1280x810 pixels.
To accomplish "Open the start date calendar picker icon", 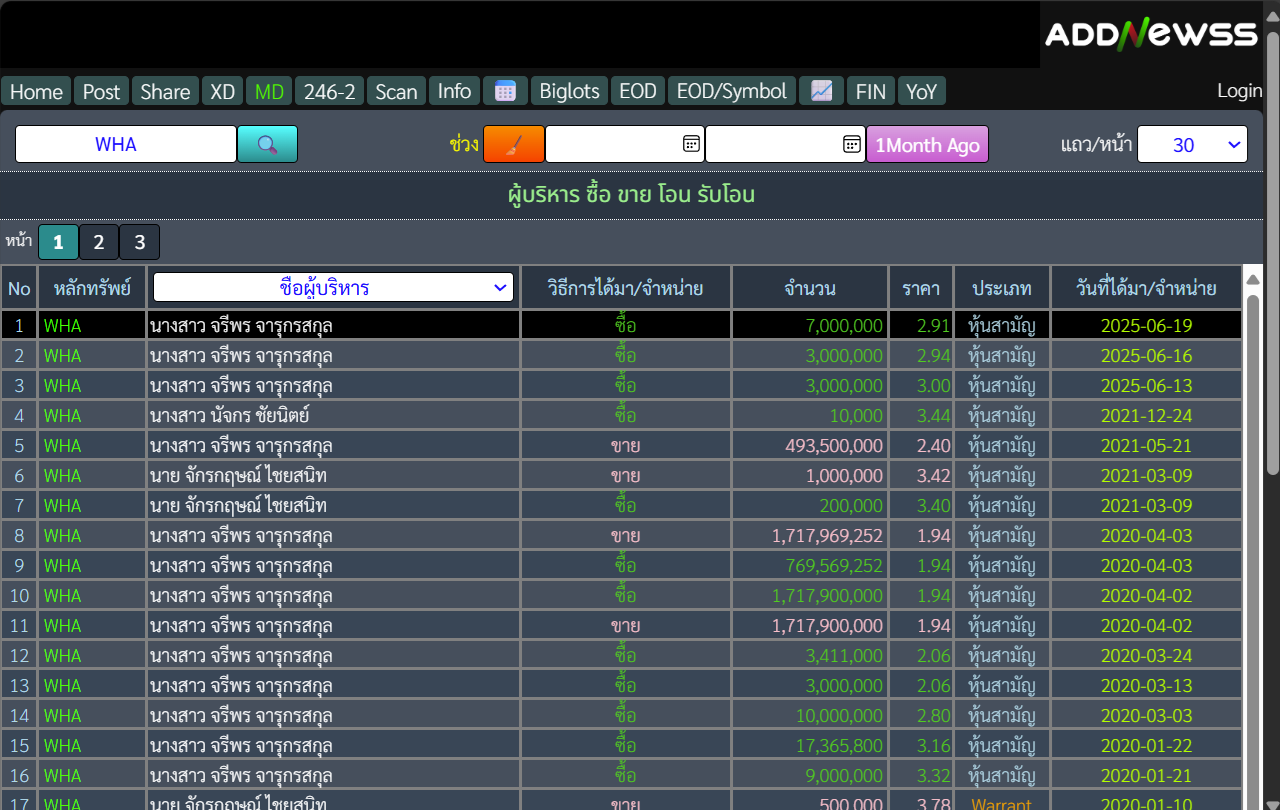I will coord(691,144).
